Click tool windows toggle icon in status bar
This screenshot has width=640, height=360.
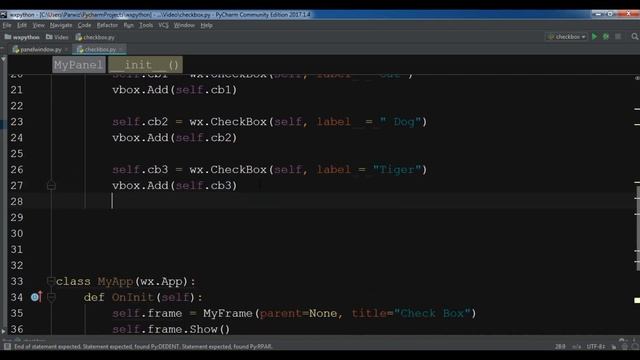pos(7,347)
